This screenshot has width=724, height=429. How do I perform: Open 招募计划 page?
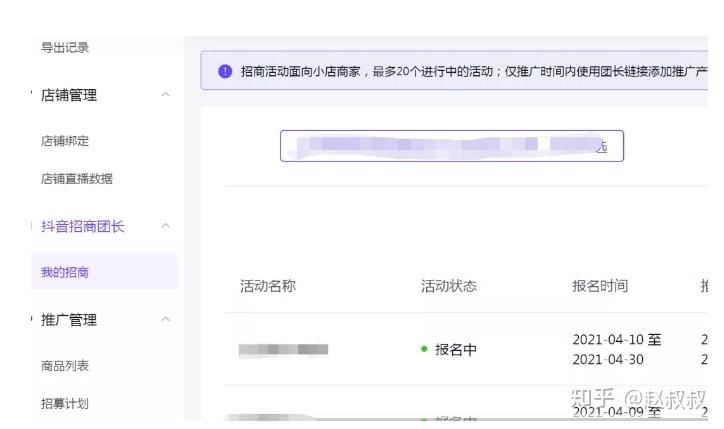(x=65, y=404)
